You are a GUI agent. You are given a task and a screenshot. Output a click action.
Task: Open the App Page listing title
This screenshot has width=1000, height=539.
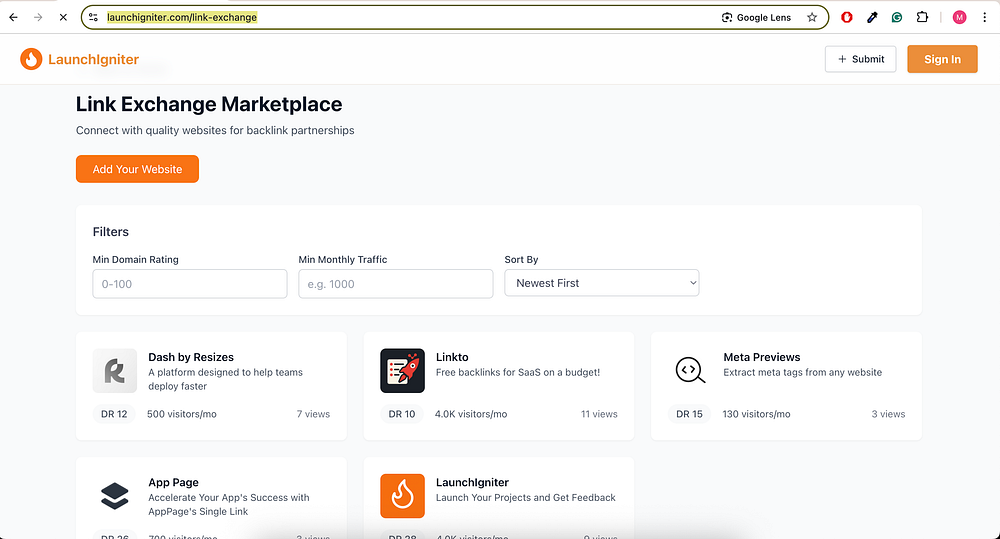tap(173, 482)
